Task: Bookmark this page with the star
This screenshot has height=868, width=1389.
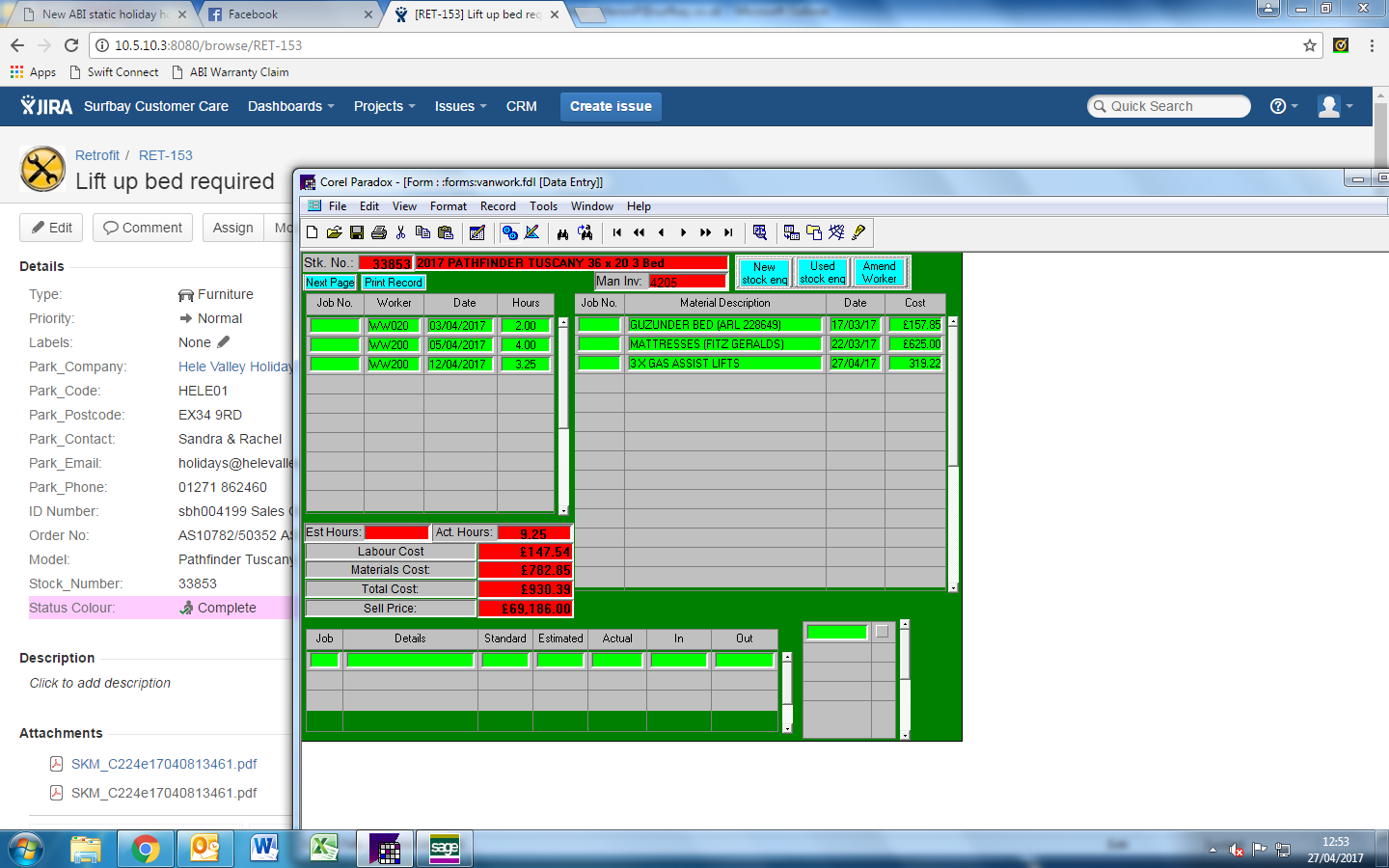Action: click(x=1309, y=45)
